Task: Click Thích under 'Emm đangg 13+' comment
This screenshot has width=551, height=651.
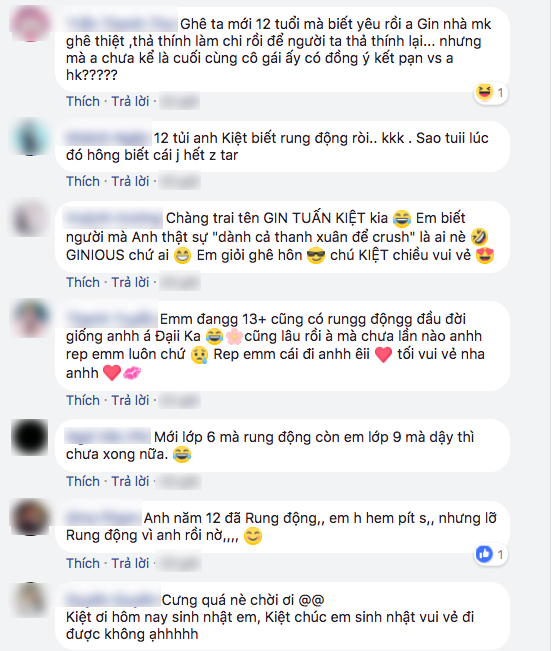Action: [83, 400]
